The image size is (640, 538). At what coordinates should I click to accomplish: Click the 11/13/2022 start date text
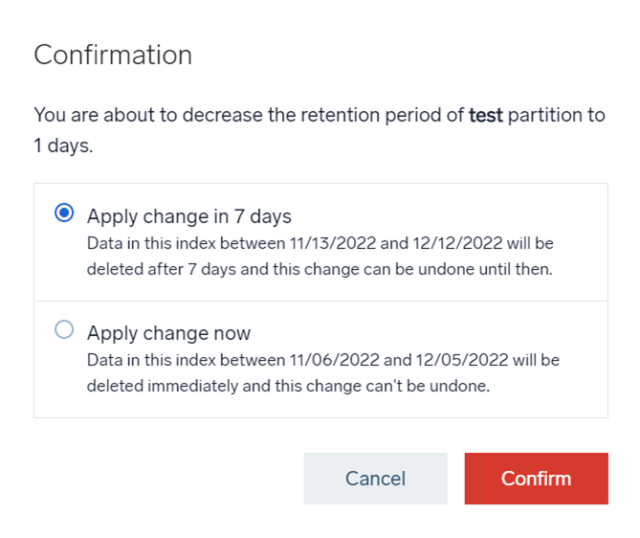333,243
